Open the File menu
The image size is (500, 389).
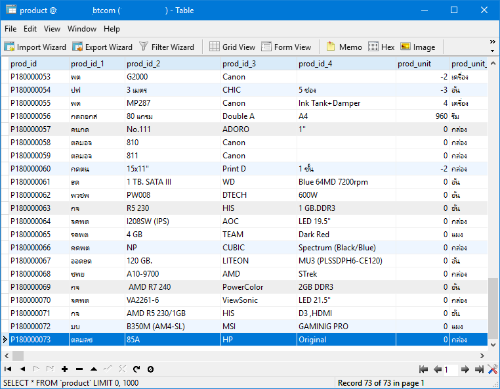(x=10, y=29)
